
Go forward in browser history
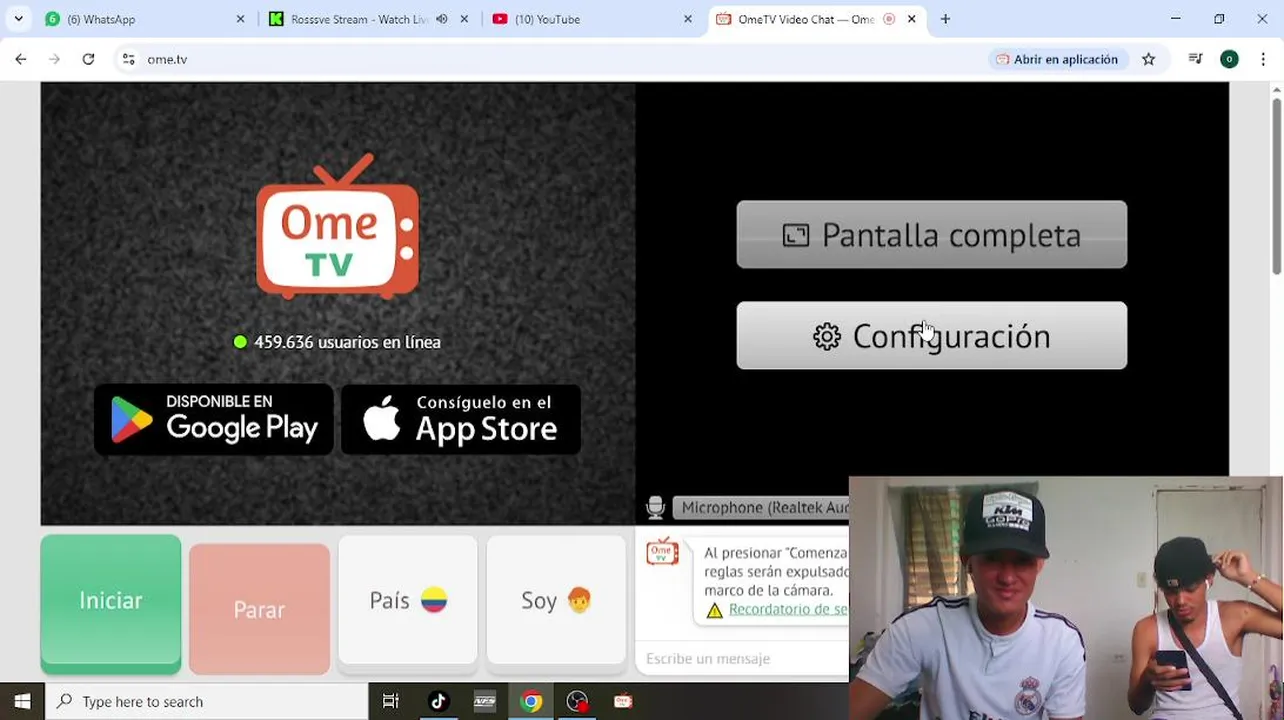(x=54, y=59)
